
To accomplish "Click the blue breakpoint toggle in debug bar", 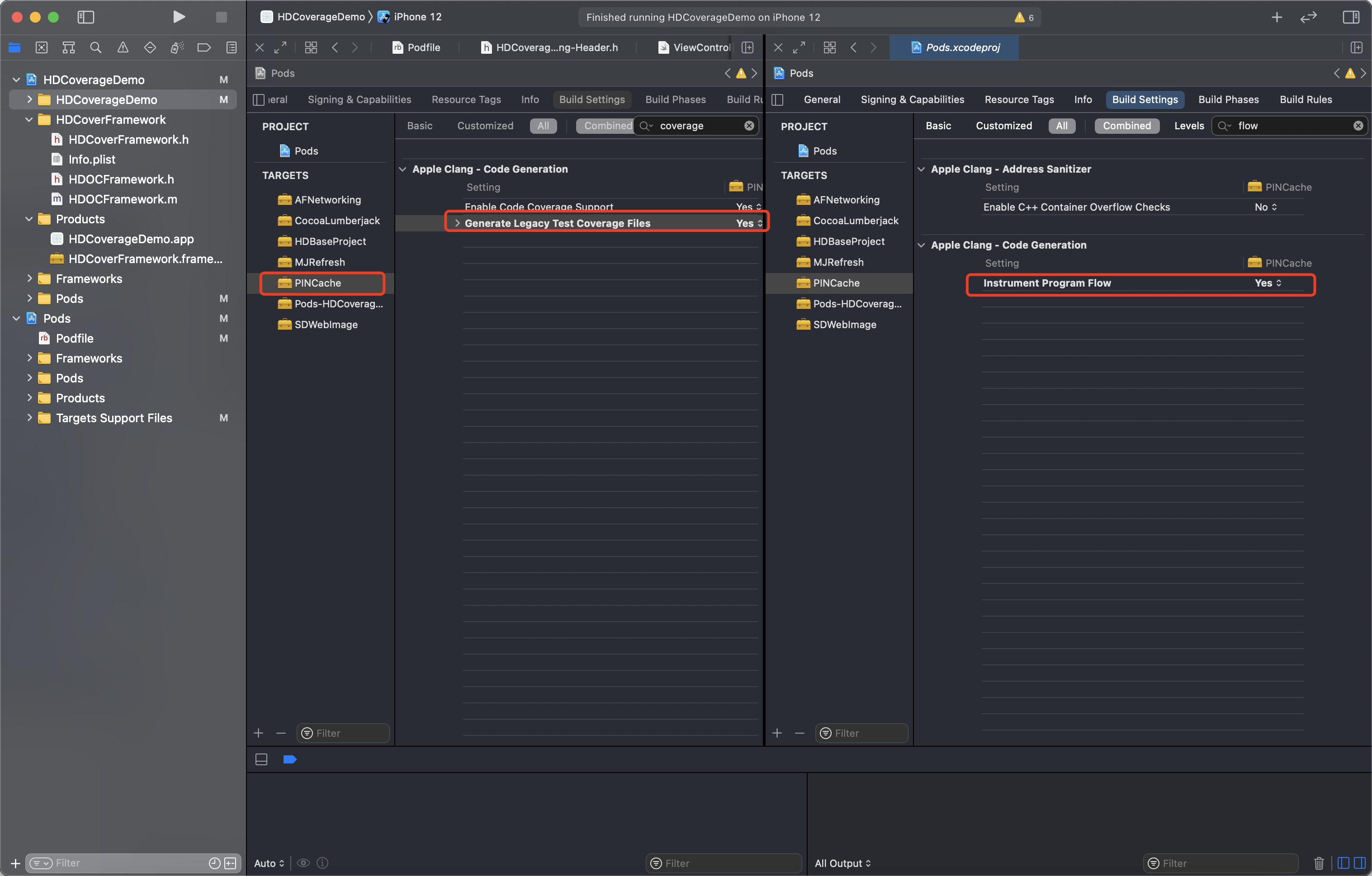I will [289, 759].
